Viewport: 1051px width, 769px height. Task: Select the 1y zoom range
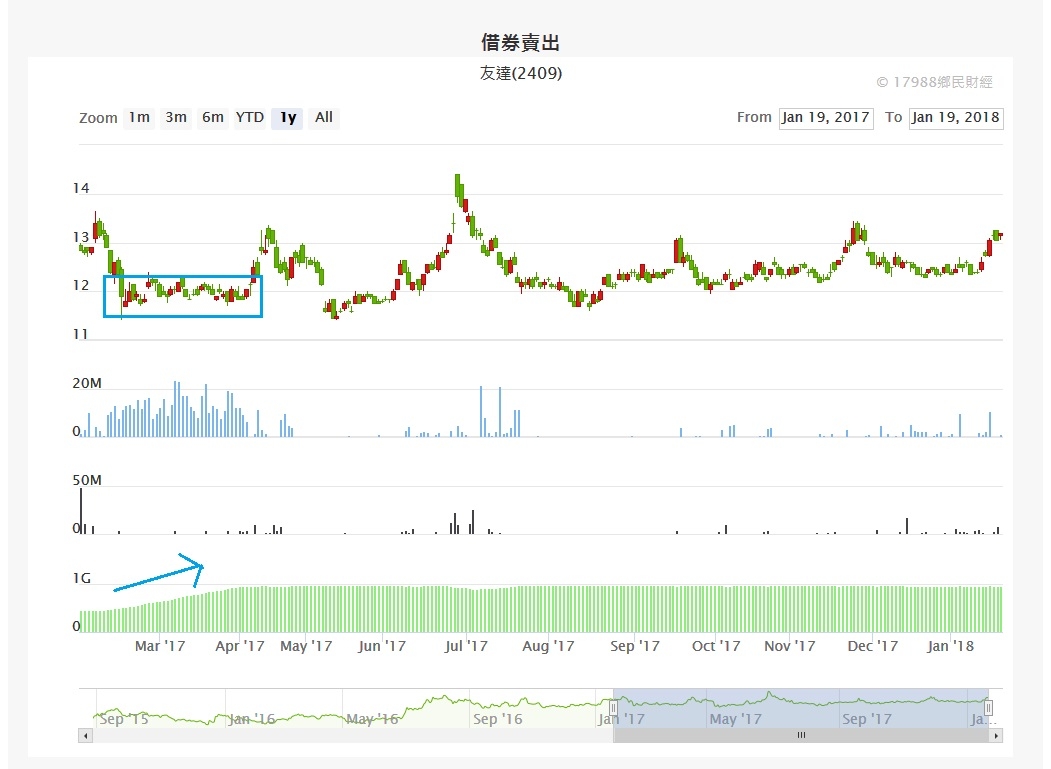pyautogui.click(x=288, y=118)
